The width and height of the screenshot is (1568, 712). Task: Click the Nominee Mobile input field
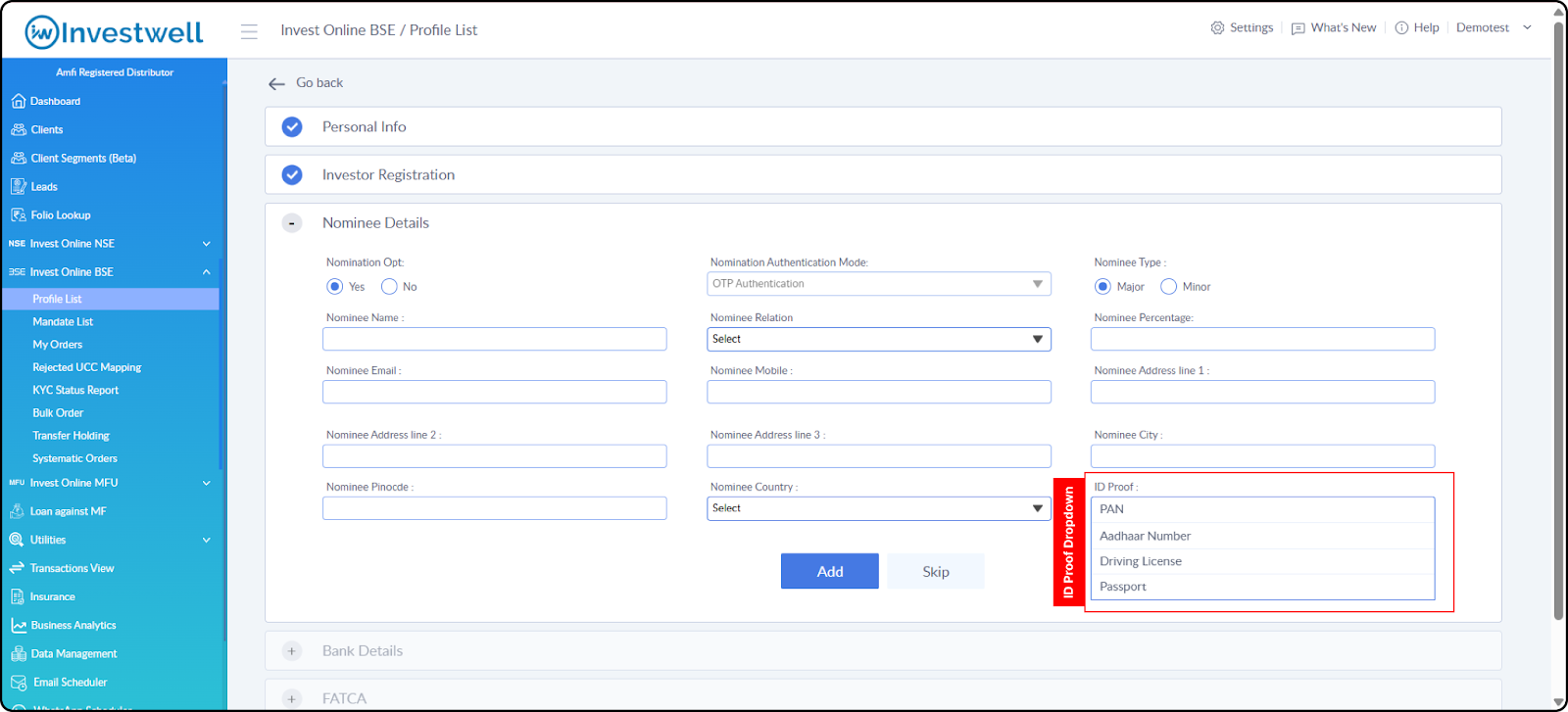878,392
